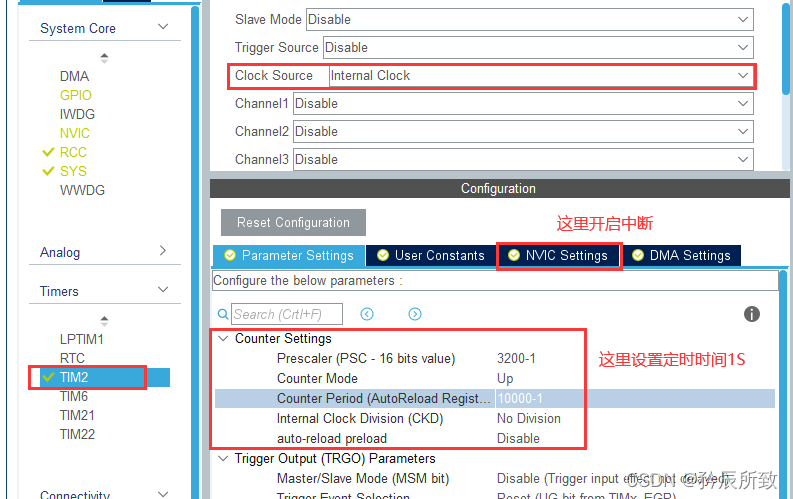793x499 pixels.
Task: Open the Slave Mode dropdown
Action: coord(530,19)
